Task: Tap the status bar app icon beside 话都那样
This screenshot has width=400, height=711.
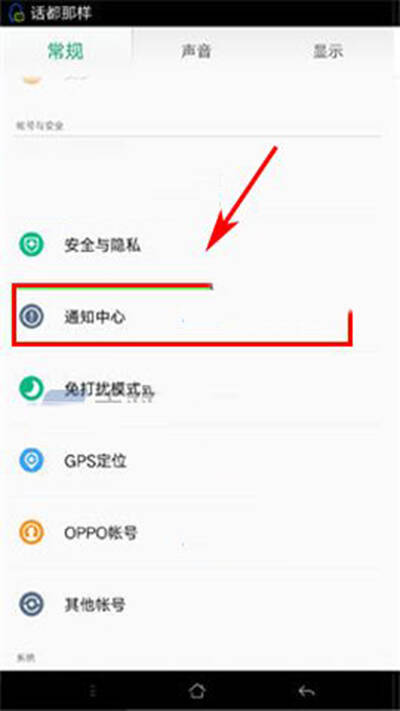Action: tap(16, 13)
